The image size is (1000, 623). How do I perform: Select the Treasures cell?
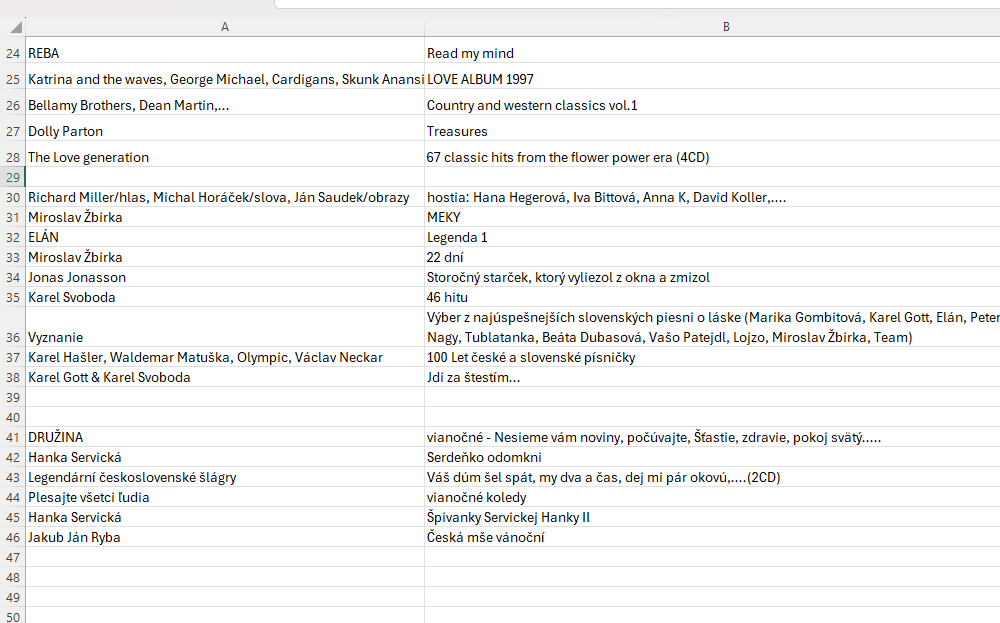pos(712,131)
